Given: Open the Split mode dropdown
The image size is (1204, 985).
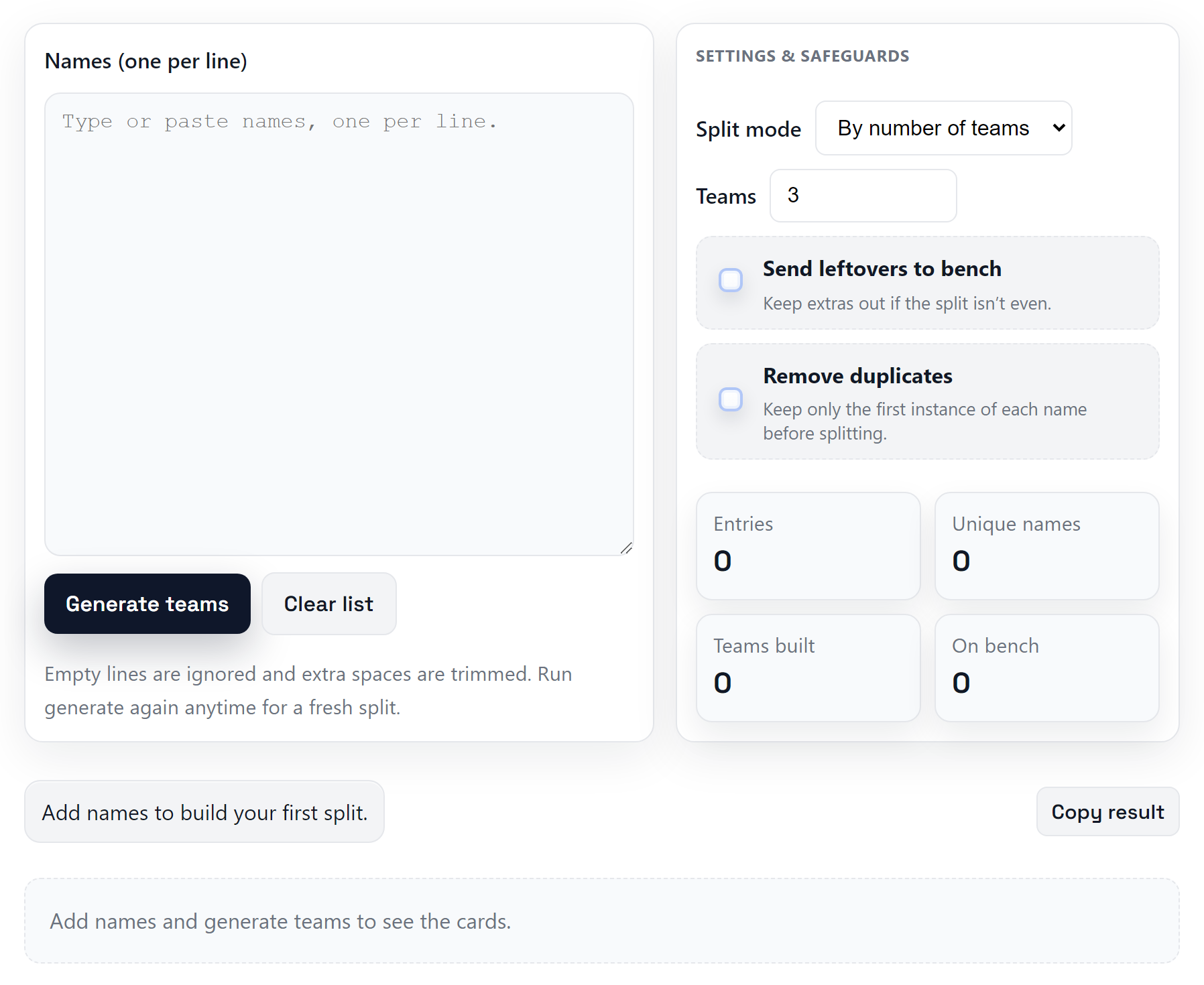Looking at the screenshot, I should tap(943, 128).
